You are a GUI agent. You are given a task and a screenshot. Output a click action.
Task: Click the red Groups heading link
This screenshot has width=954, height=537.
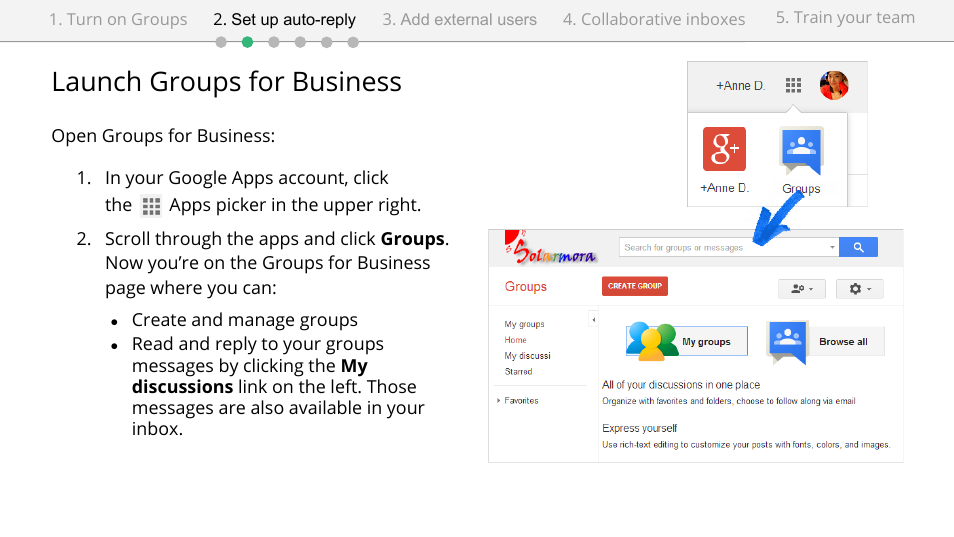[526, 286]
